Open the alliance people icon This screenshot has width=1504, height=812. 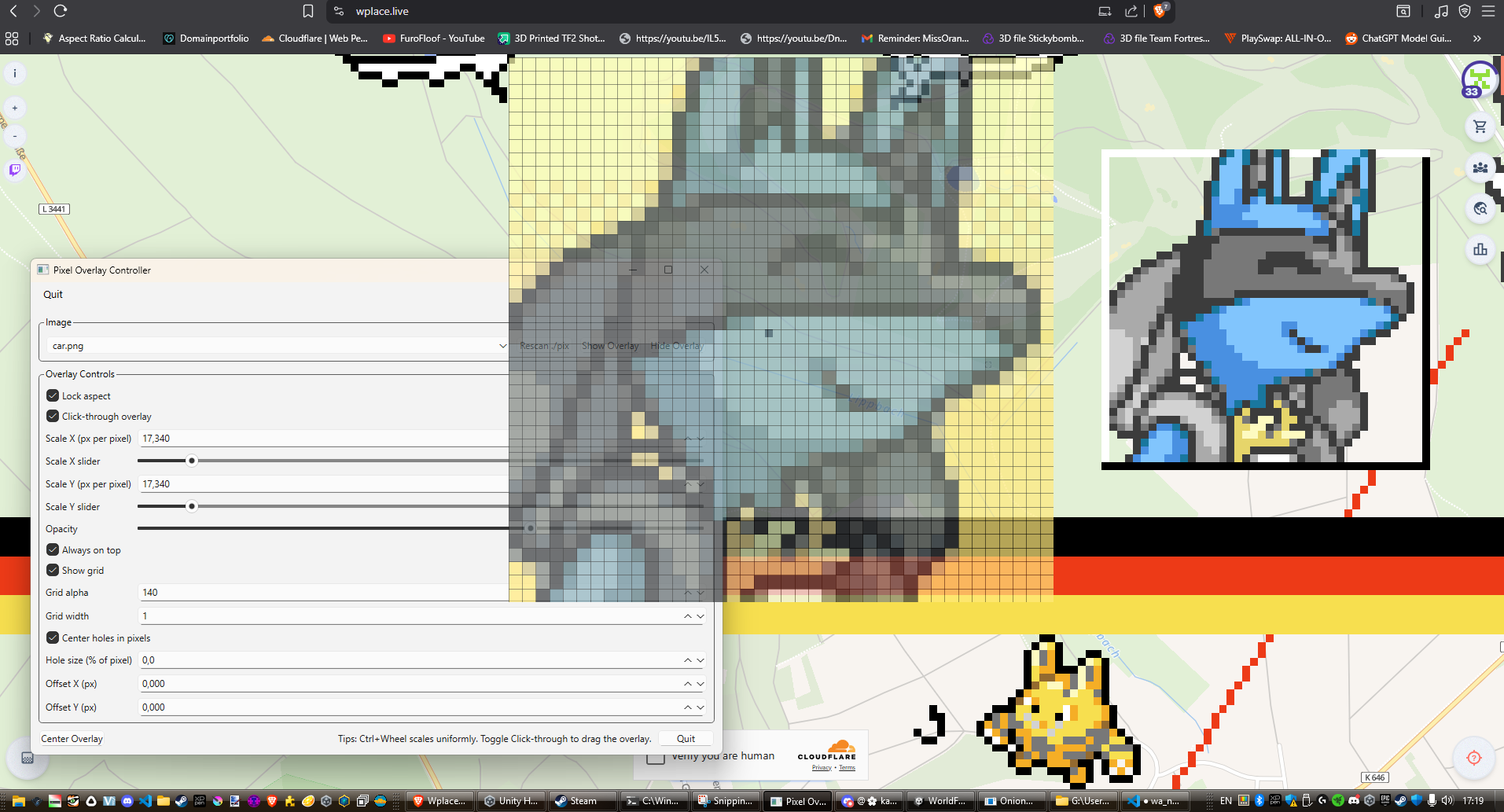(x=1480, y=167)
